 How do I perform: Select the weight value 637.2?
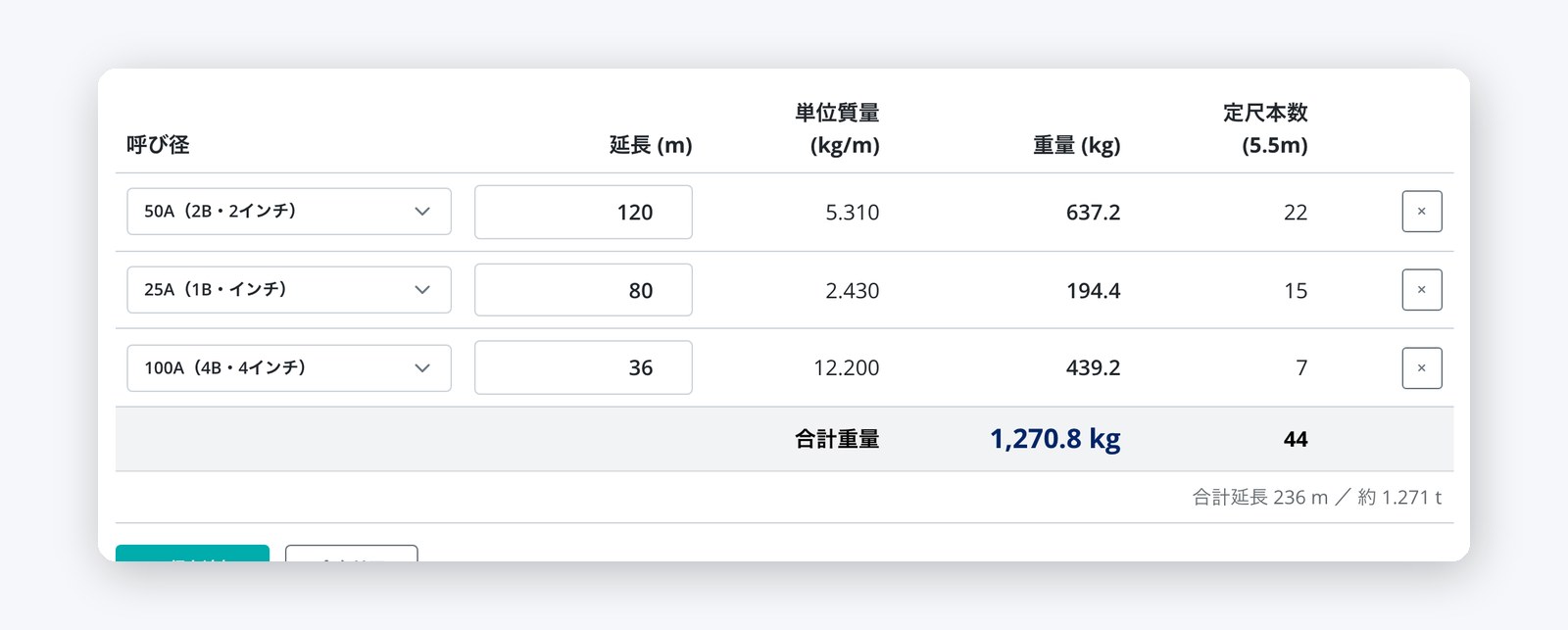tap(1093, 213)
